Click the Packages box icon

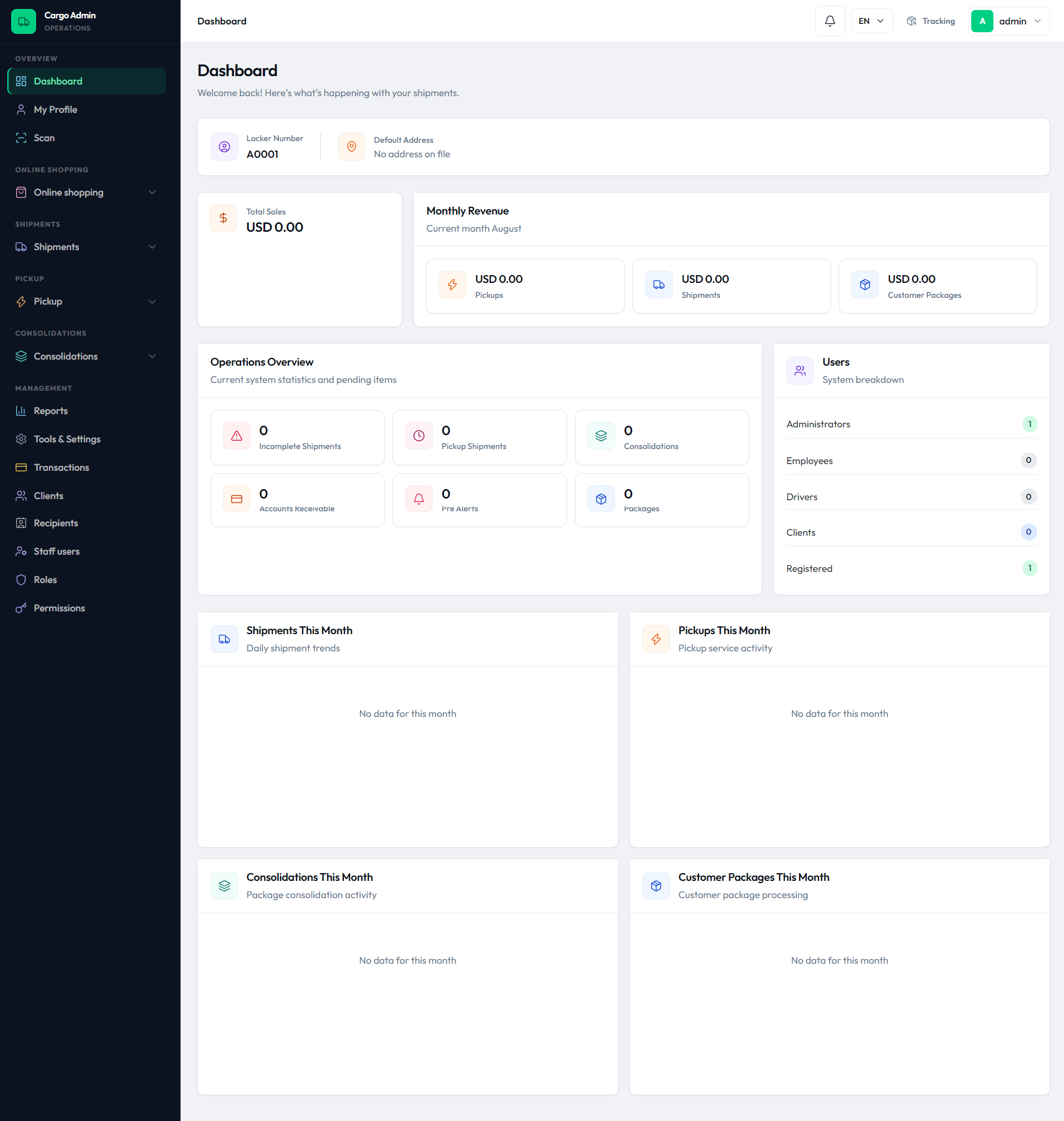pyautogui.click(x=601, y=499)
